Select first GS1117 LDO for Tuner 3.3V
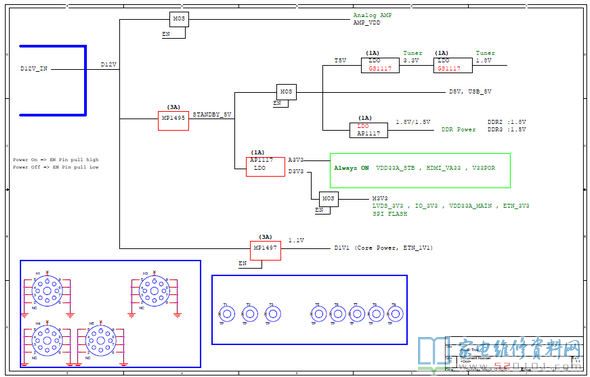Screen dimensions: 590x377 tap(380, 65)
